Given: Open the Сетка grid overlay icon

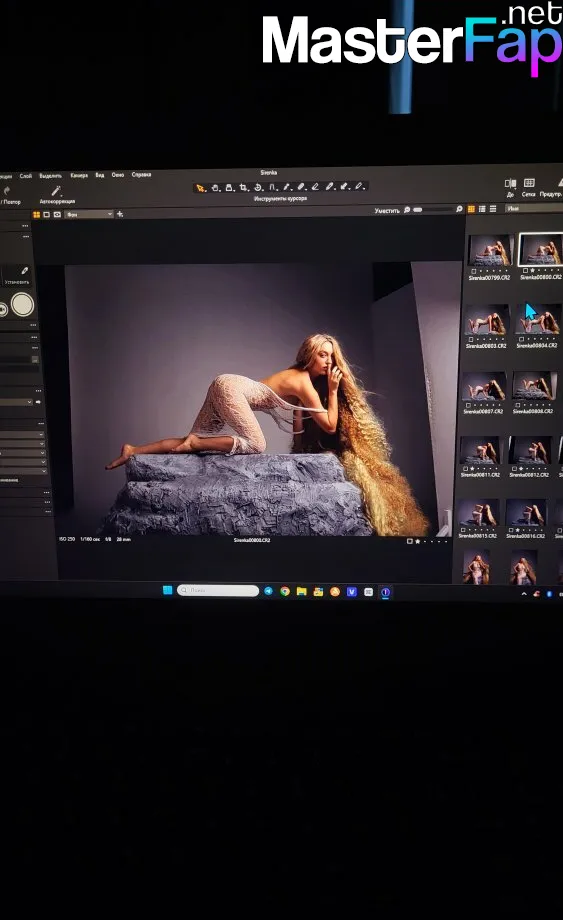Looking at the screenshot, I should [529, 183].
